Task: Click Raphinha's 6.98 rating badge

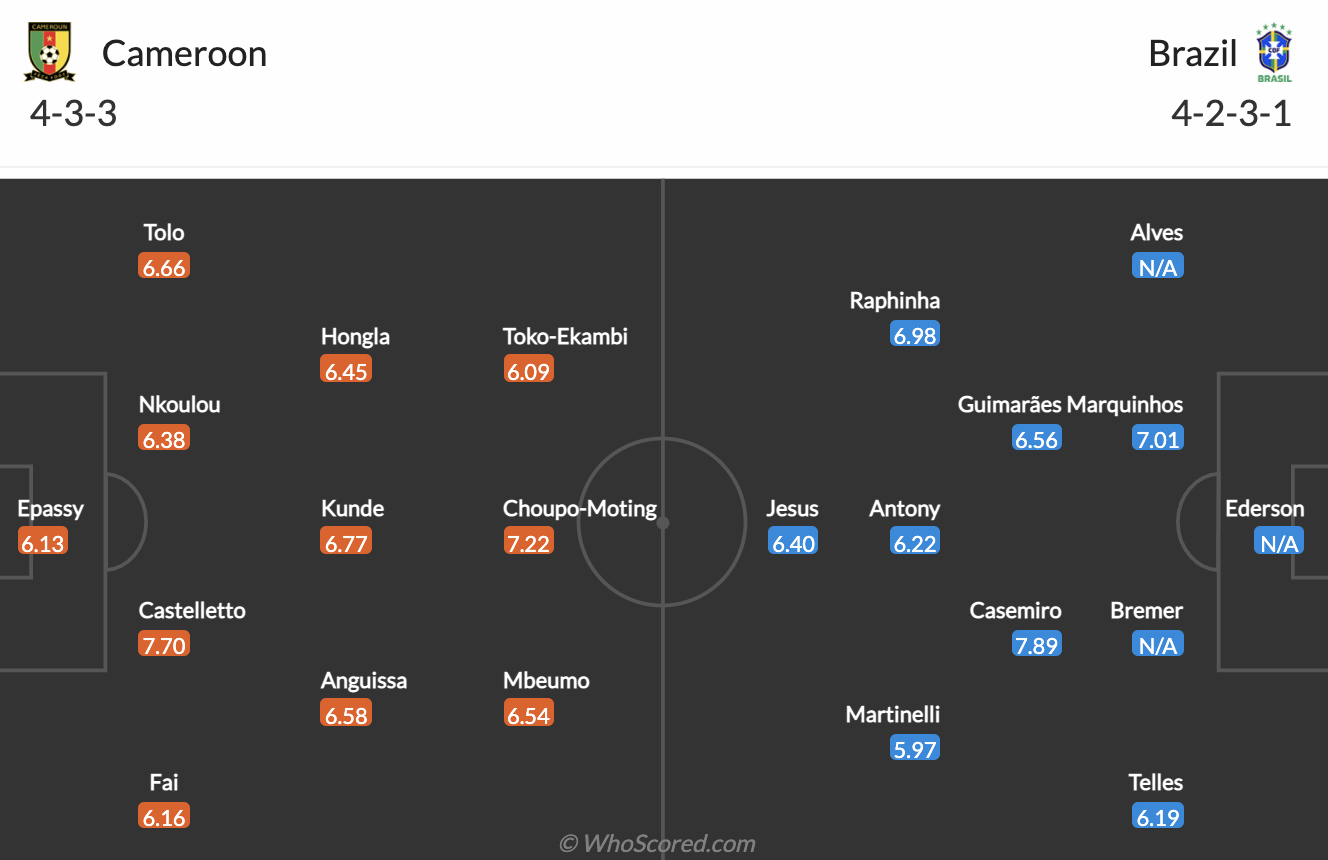Action: pos(913,334)
